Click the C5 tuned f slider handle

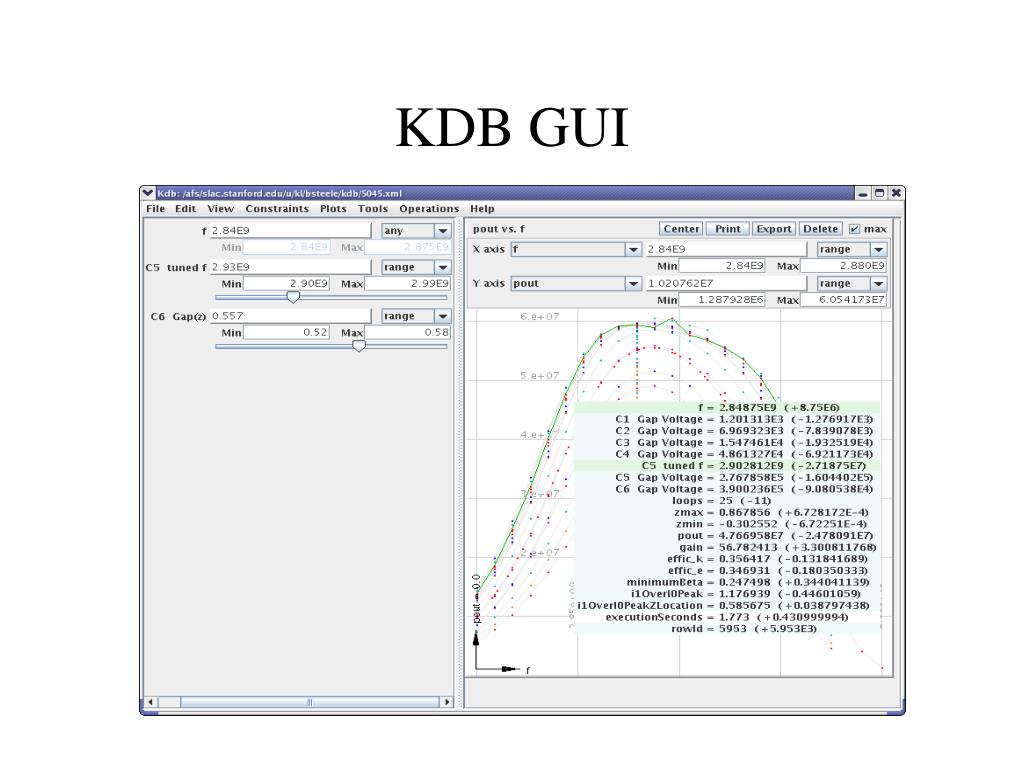click(294, 297)
